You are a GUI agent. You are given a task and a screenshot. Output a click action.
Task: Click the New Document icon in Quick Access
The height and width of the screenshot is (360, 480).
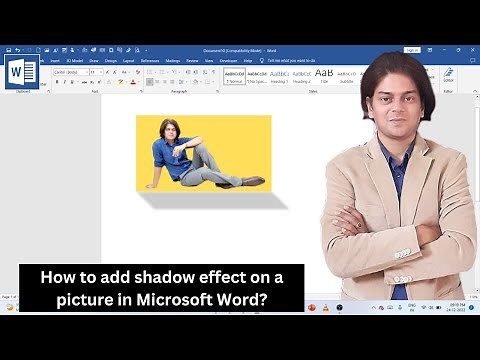(x=38, y=50)
